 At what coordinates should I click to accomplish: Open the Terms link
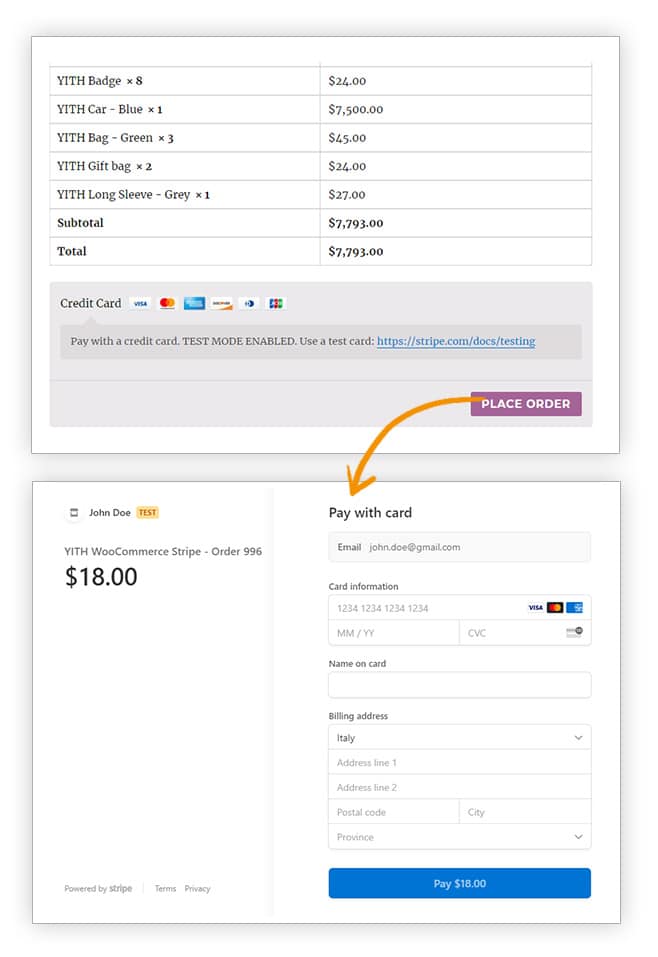(165, 889)
